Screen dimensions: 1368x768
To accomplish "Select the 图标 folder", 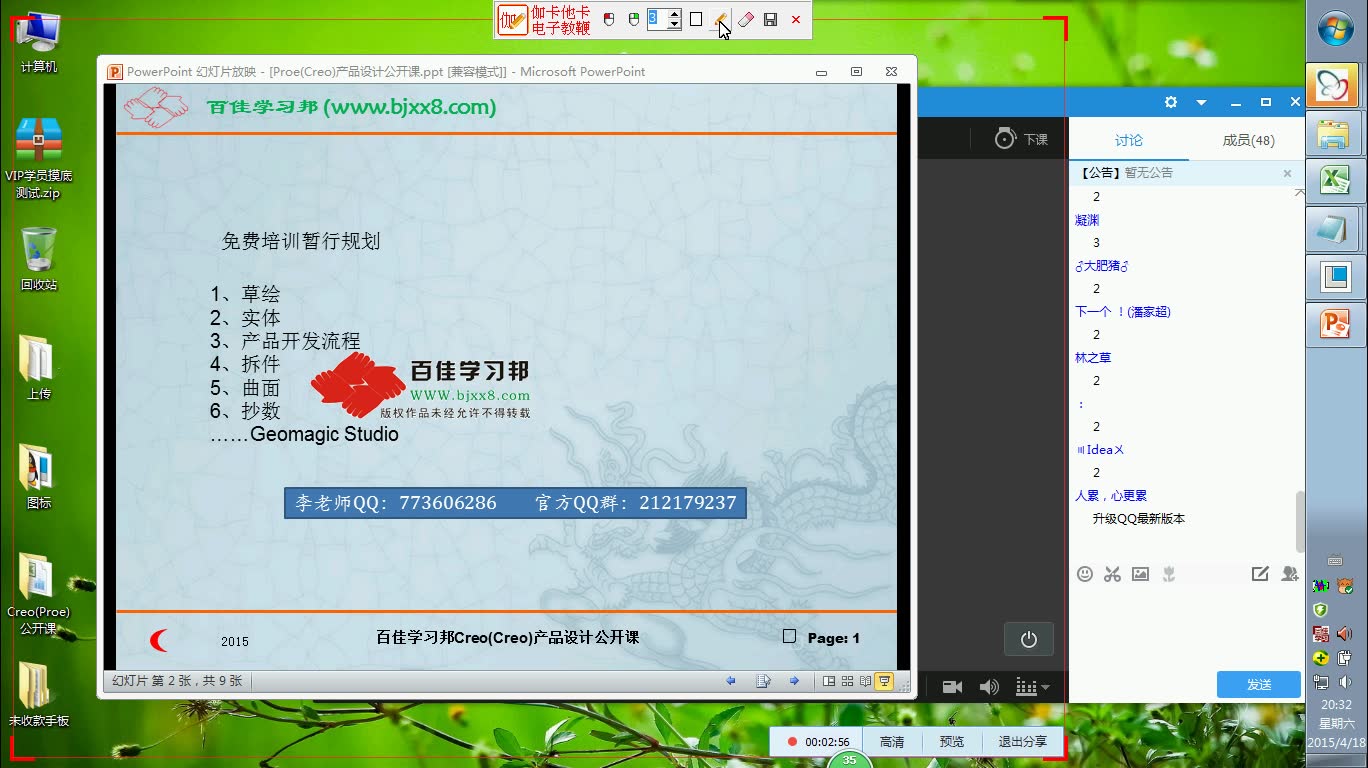I will [39, 476].
